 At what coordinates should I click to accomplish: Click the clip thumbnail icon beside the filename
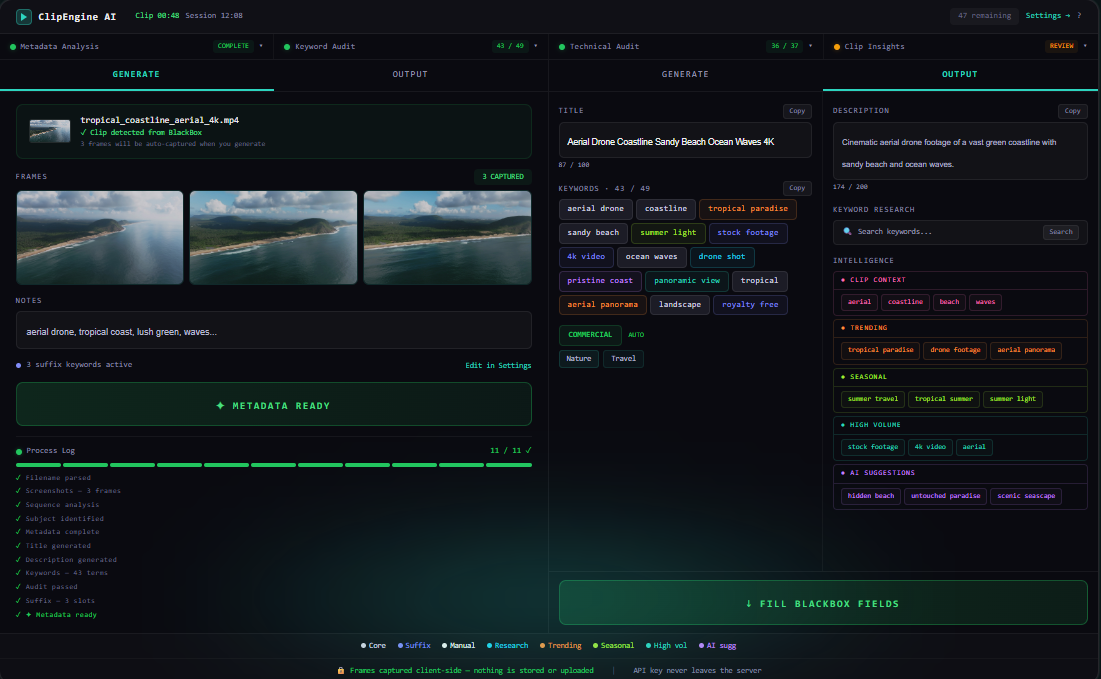(50, 131)
